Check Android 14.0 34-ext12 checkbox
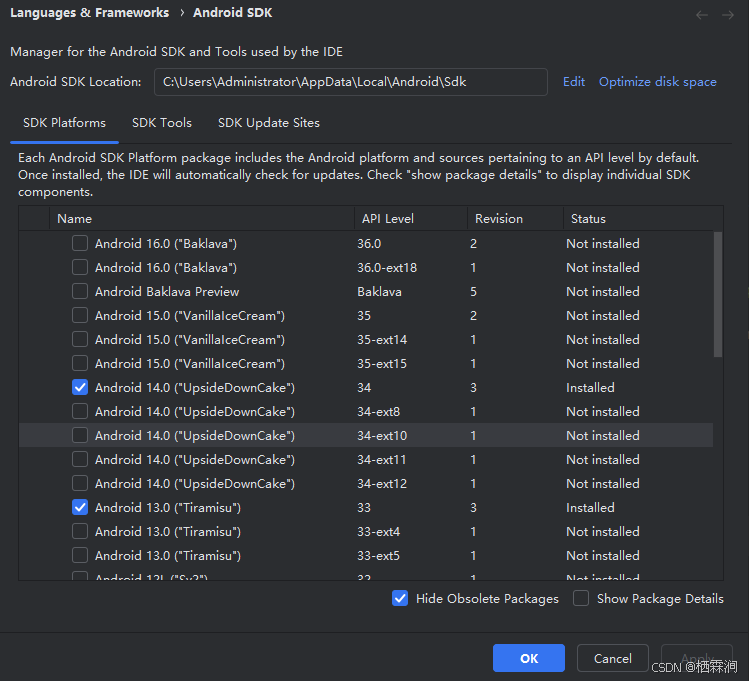The height and width of the screenshot is (681, 749). pyautogui.click(x=80, y=483)
